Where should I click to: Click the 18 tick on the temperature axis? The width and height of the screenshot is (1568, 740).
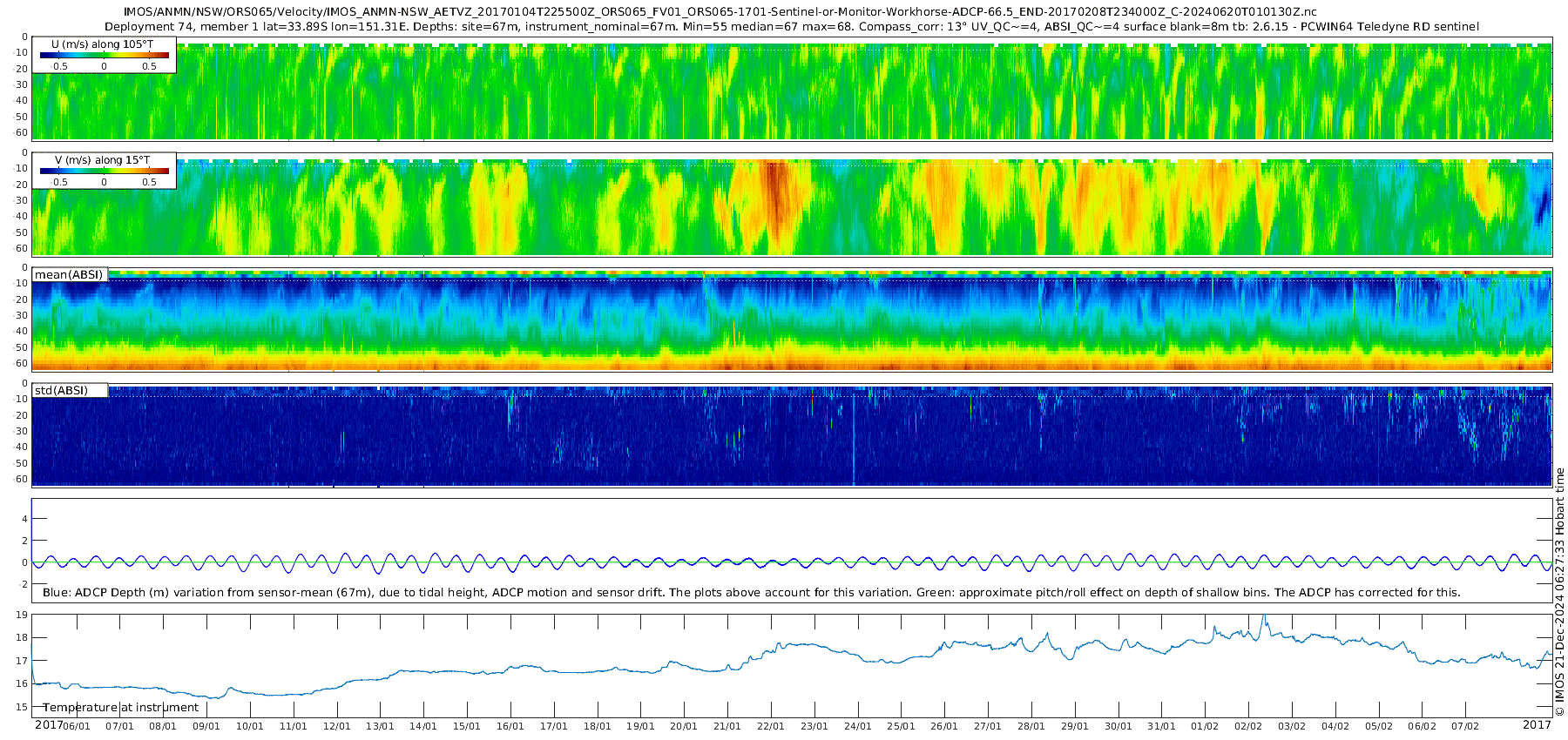pos(22,638)
